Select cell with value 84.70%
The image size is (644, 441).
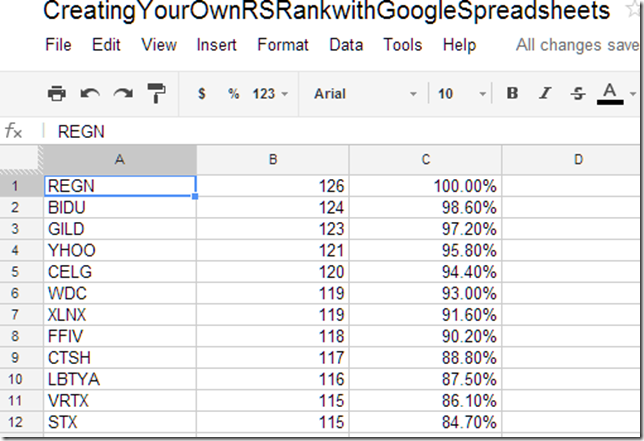pyautogui.click(x=426, y=422)
